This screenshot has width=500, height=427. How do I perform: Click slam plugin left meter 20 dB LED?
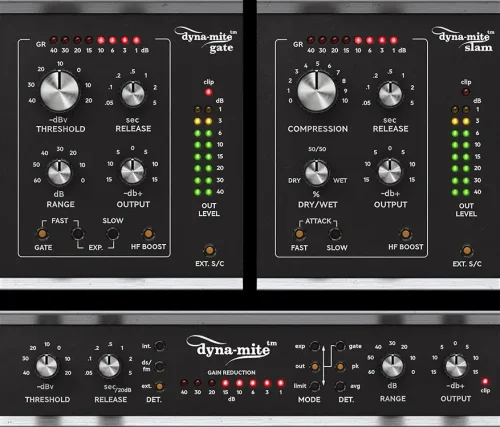tap(455, 169)
